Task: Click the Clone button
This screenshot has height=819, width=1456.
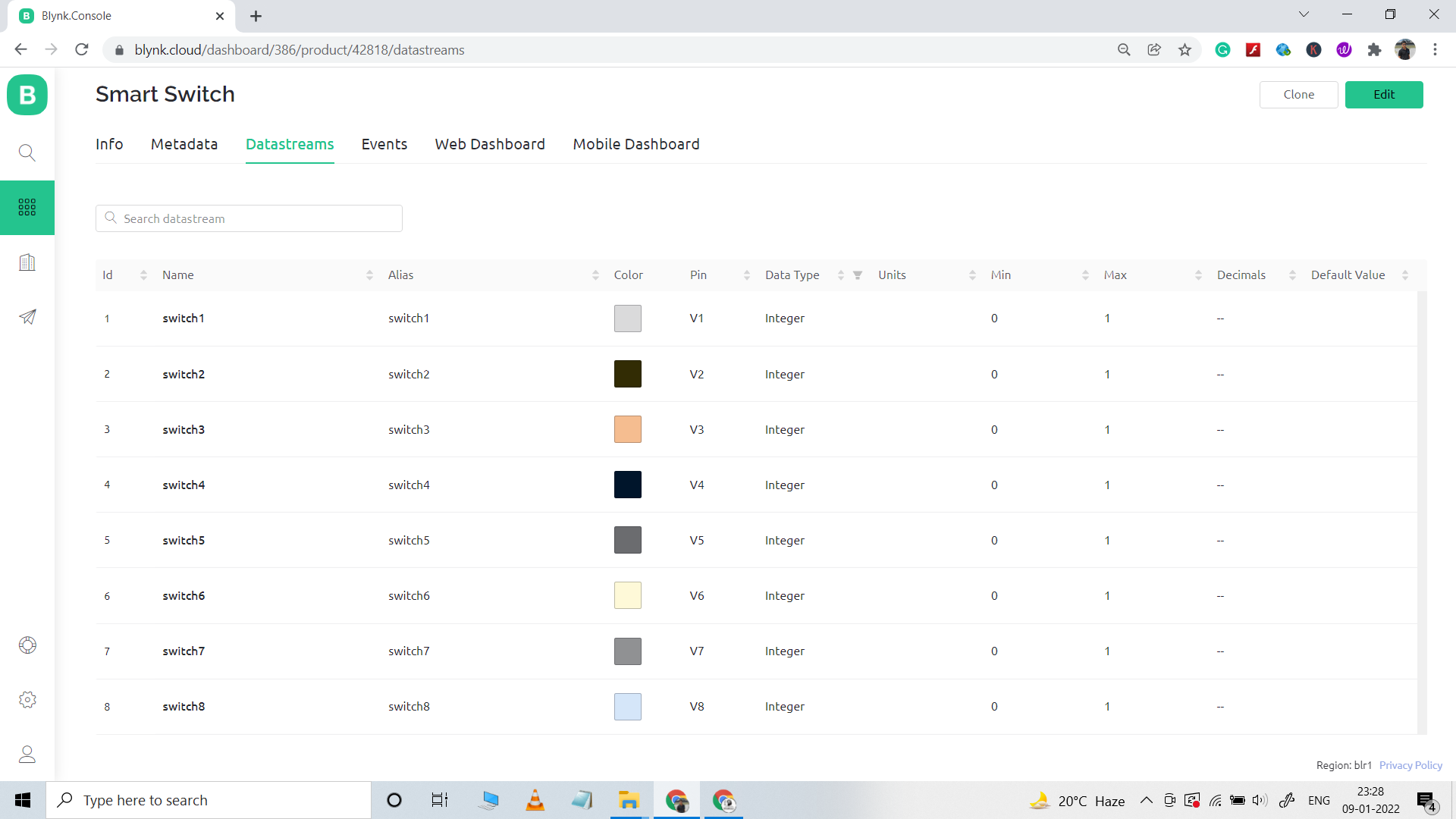Action: (x=1298, y=95)
